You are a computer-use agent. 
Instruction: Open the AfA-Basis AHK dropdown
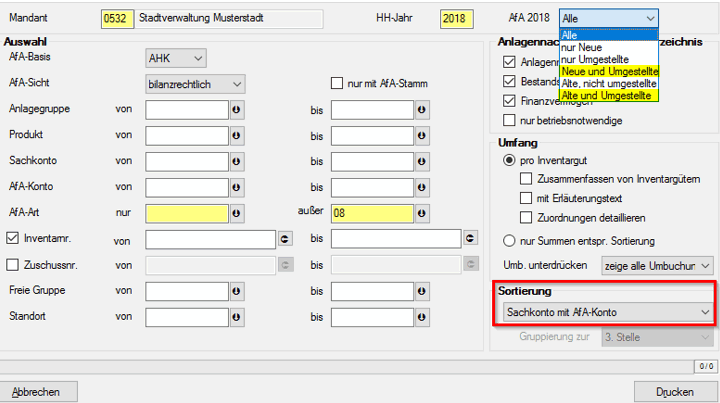click(176, 58)
